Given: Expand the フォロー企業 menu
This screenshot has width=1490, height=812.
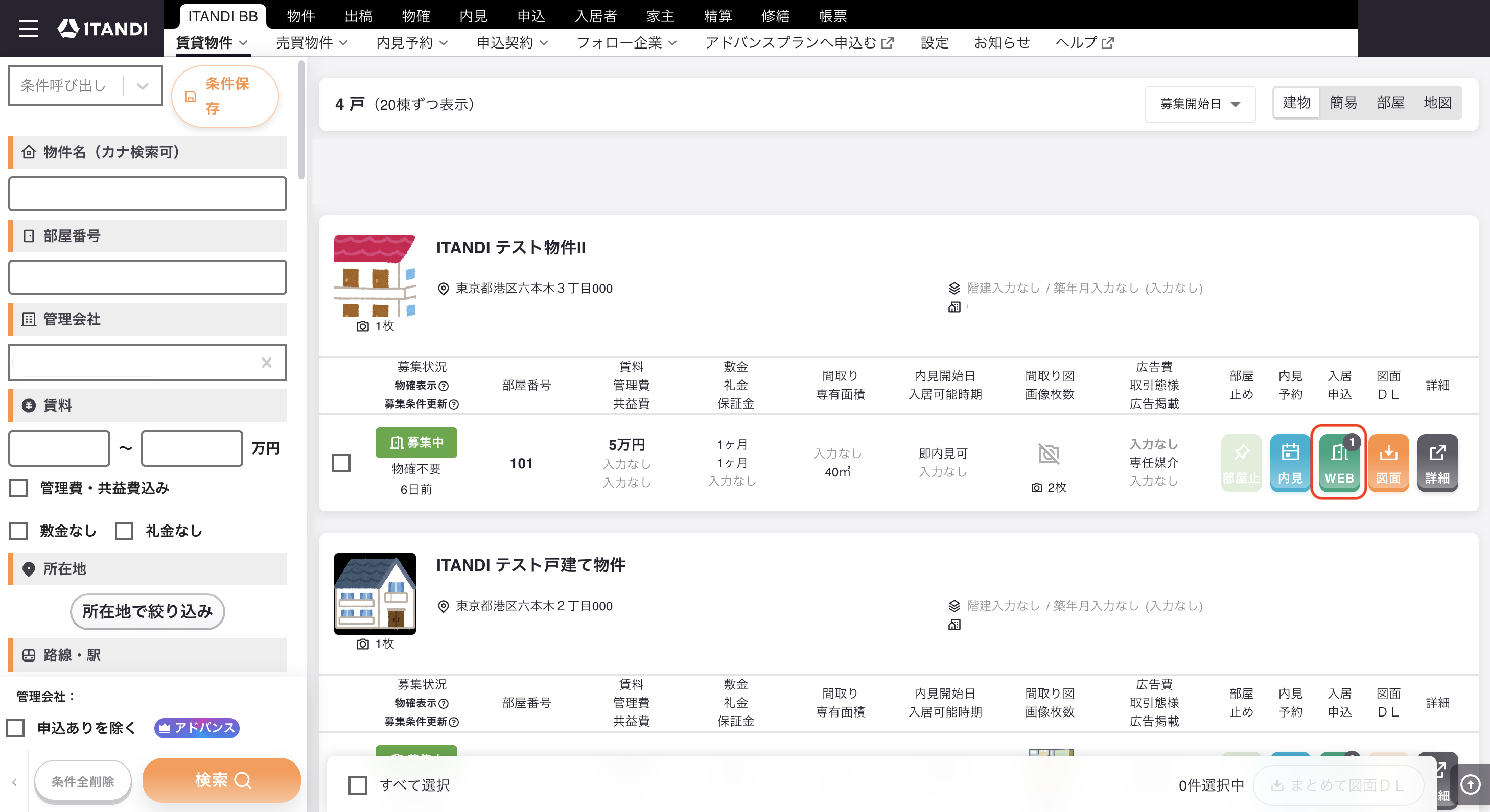Looking at the screenshot, I should click(x=626, y=42).
